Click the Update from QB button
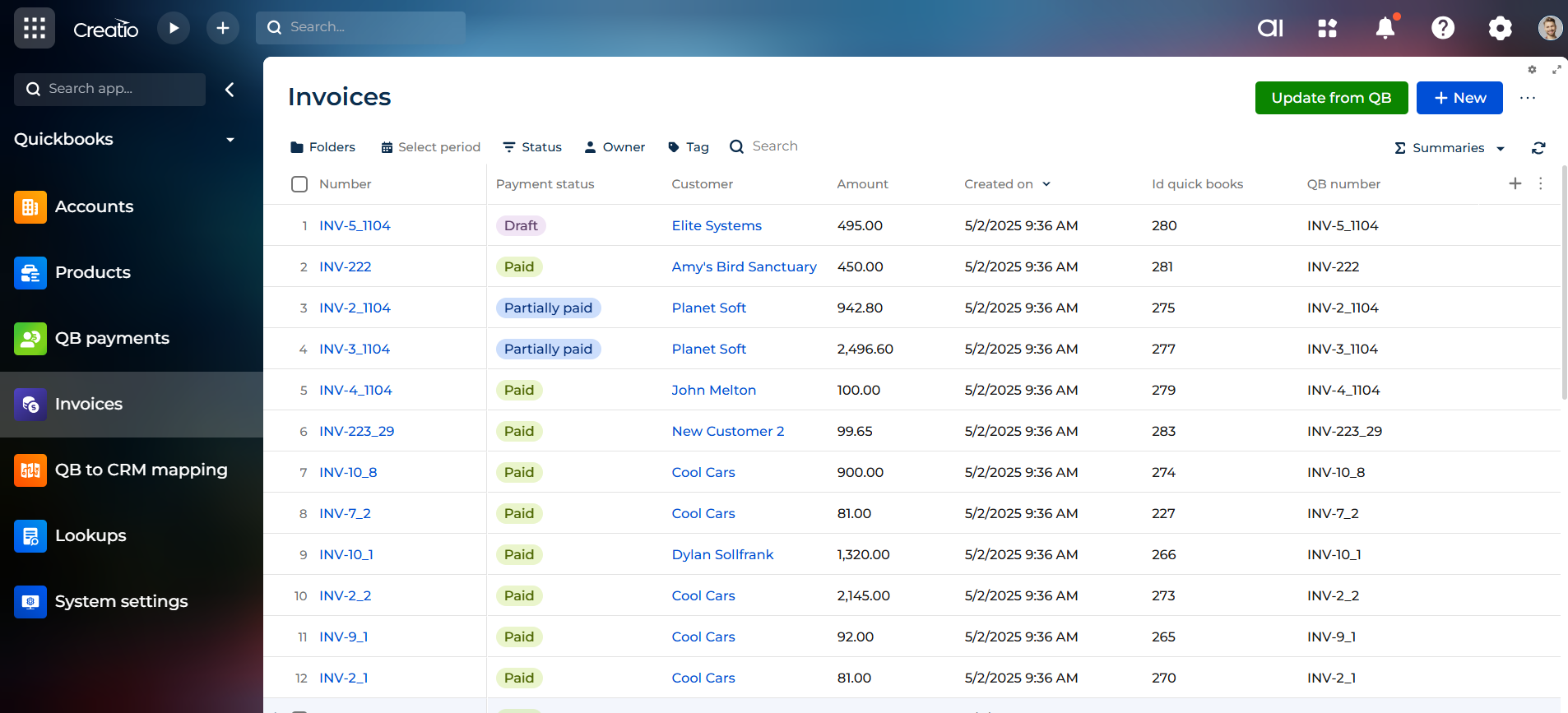 point(1331,98)
